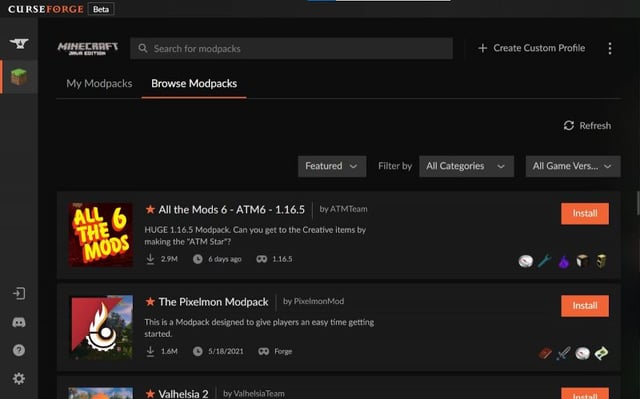
Task: Click the login arrow icon in sidebar
Action: (19, 293)
